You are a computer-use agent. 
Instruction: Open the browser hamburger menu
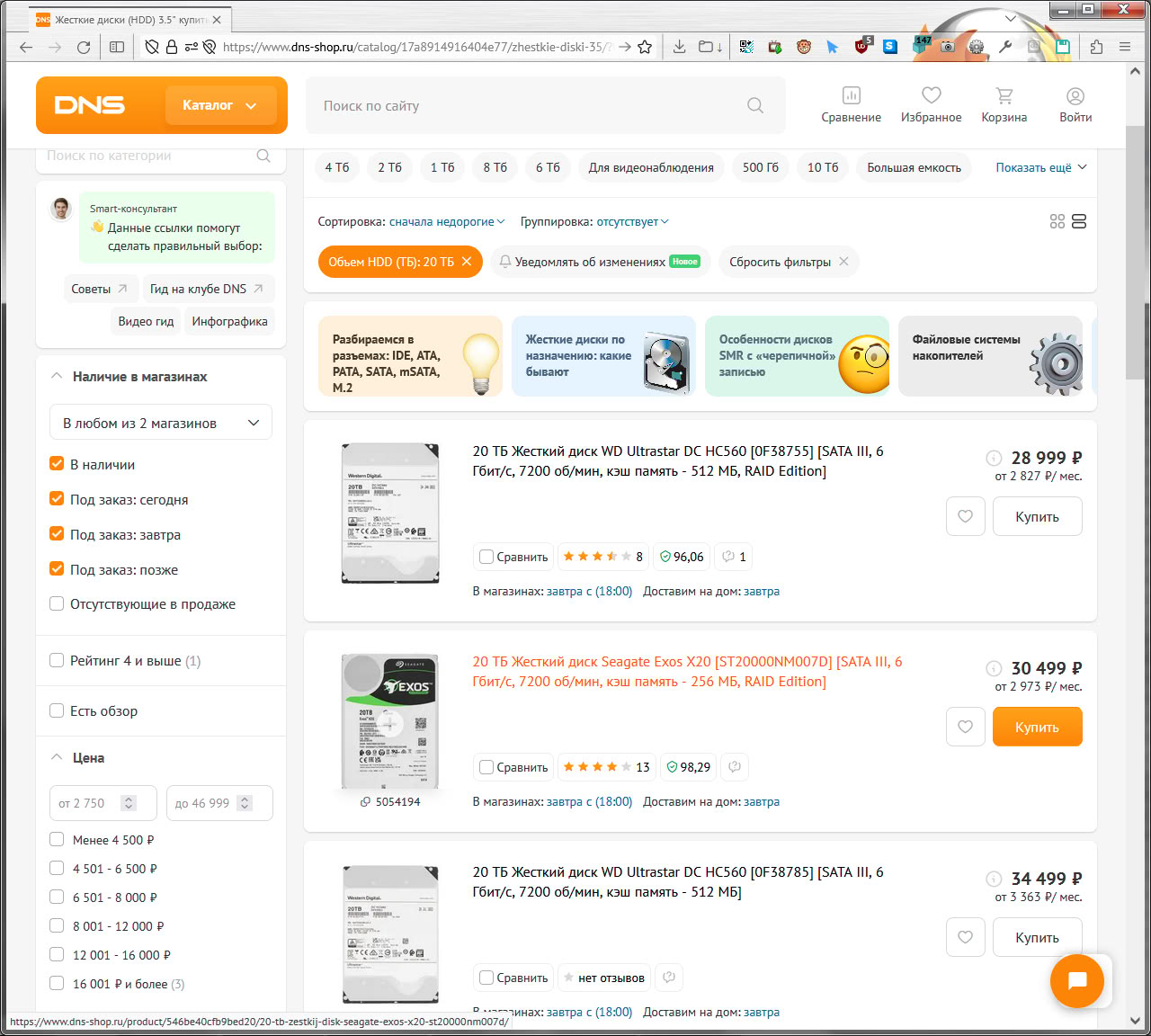[x=1125, y=47]
